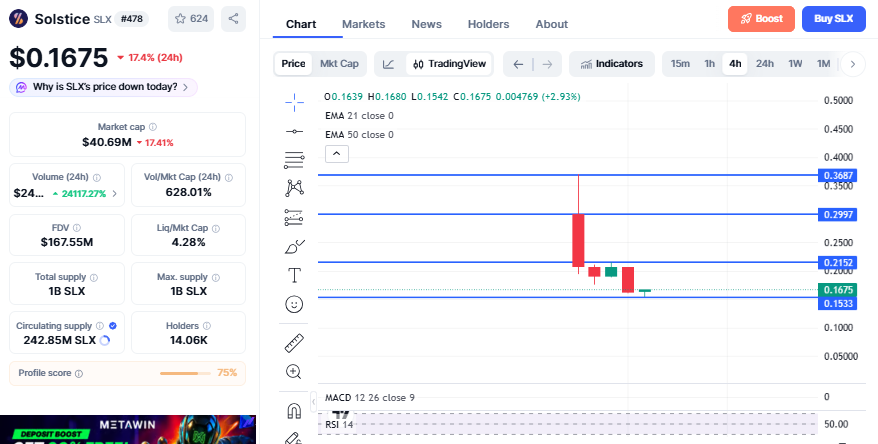Click the Solstice coin logo icon
Image resolution: width=878 pixels, height=444 pixels.
tap(18, 18)
